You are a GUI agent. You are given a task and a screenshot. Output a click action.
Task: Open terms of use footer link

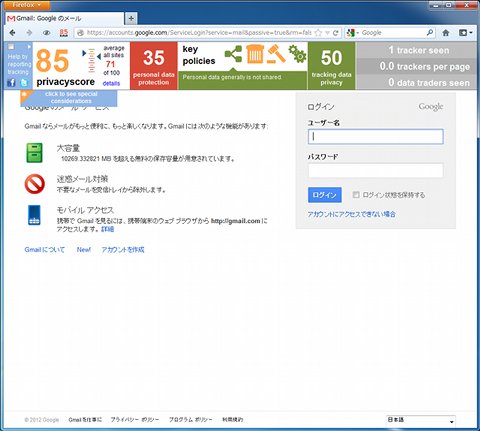[x=233, y=419]
